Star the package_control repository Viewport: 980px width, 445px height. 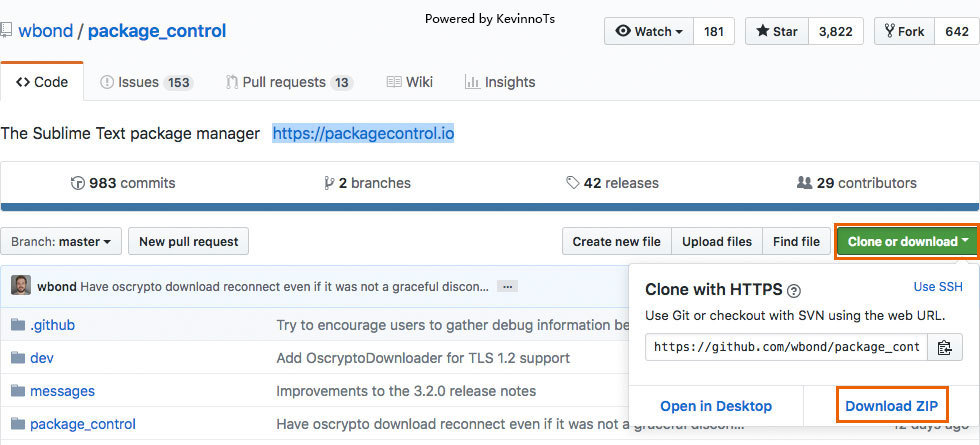point(777,31)
